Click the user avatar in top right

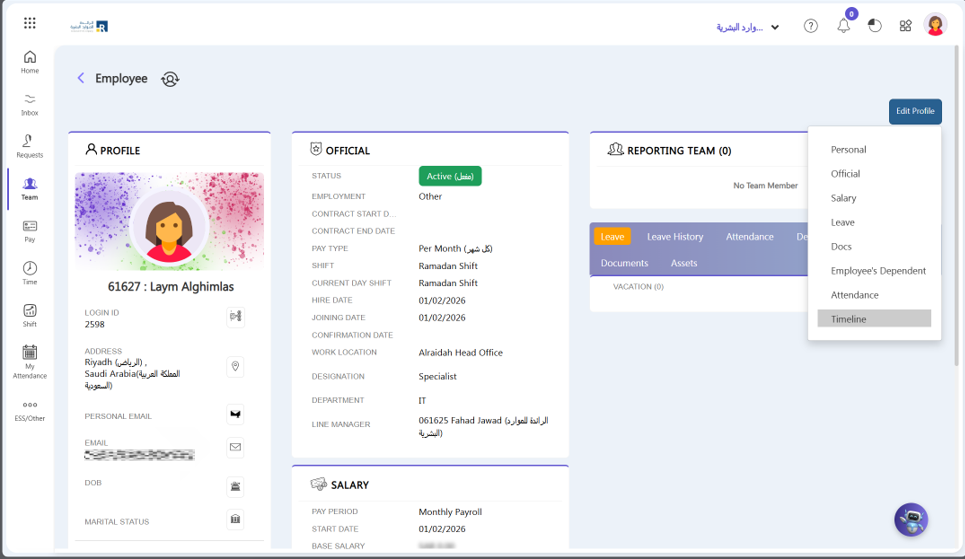935,25
